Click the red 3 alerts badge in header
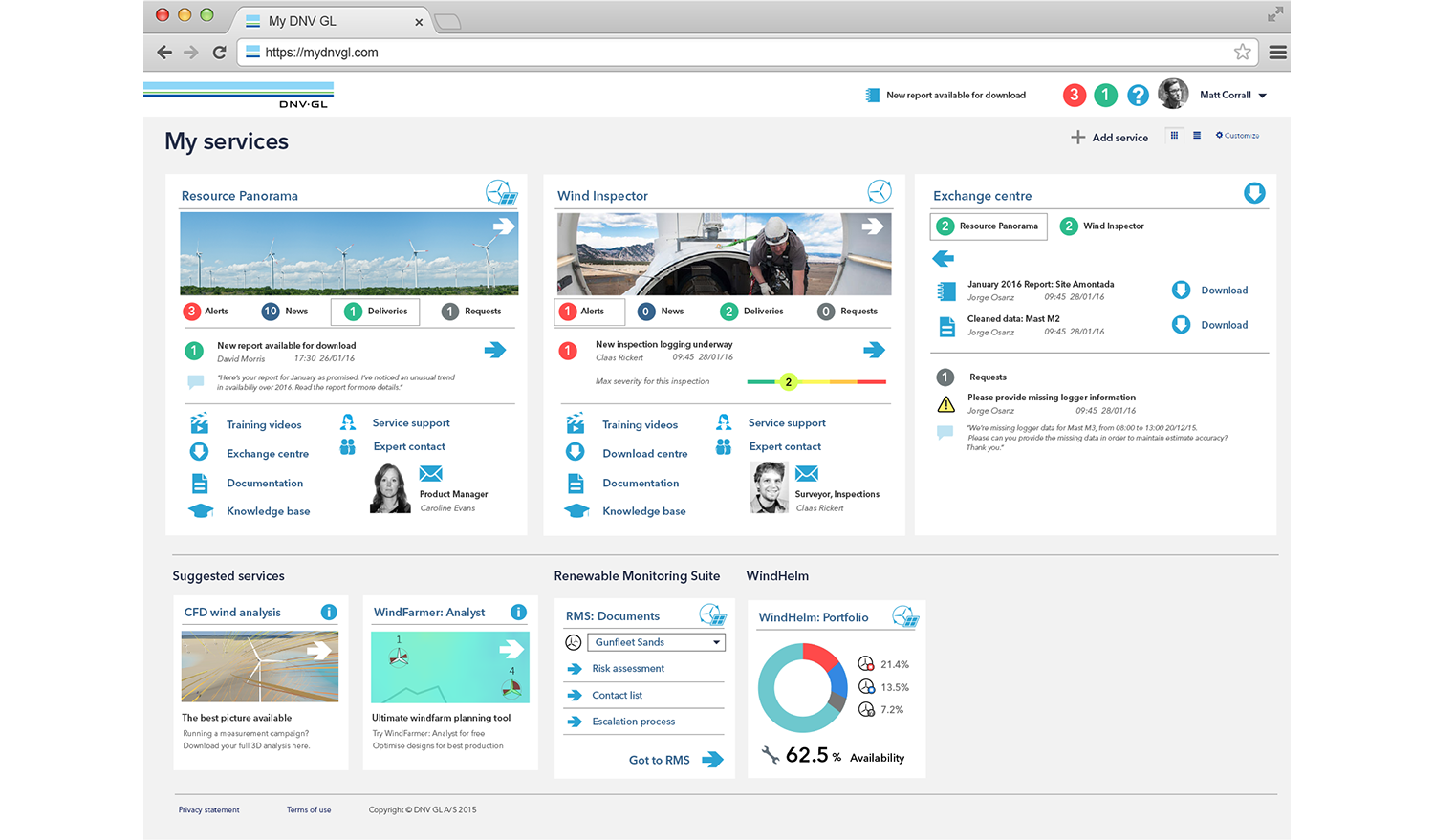 (x=1075, y=95)
